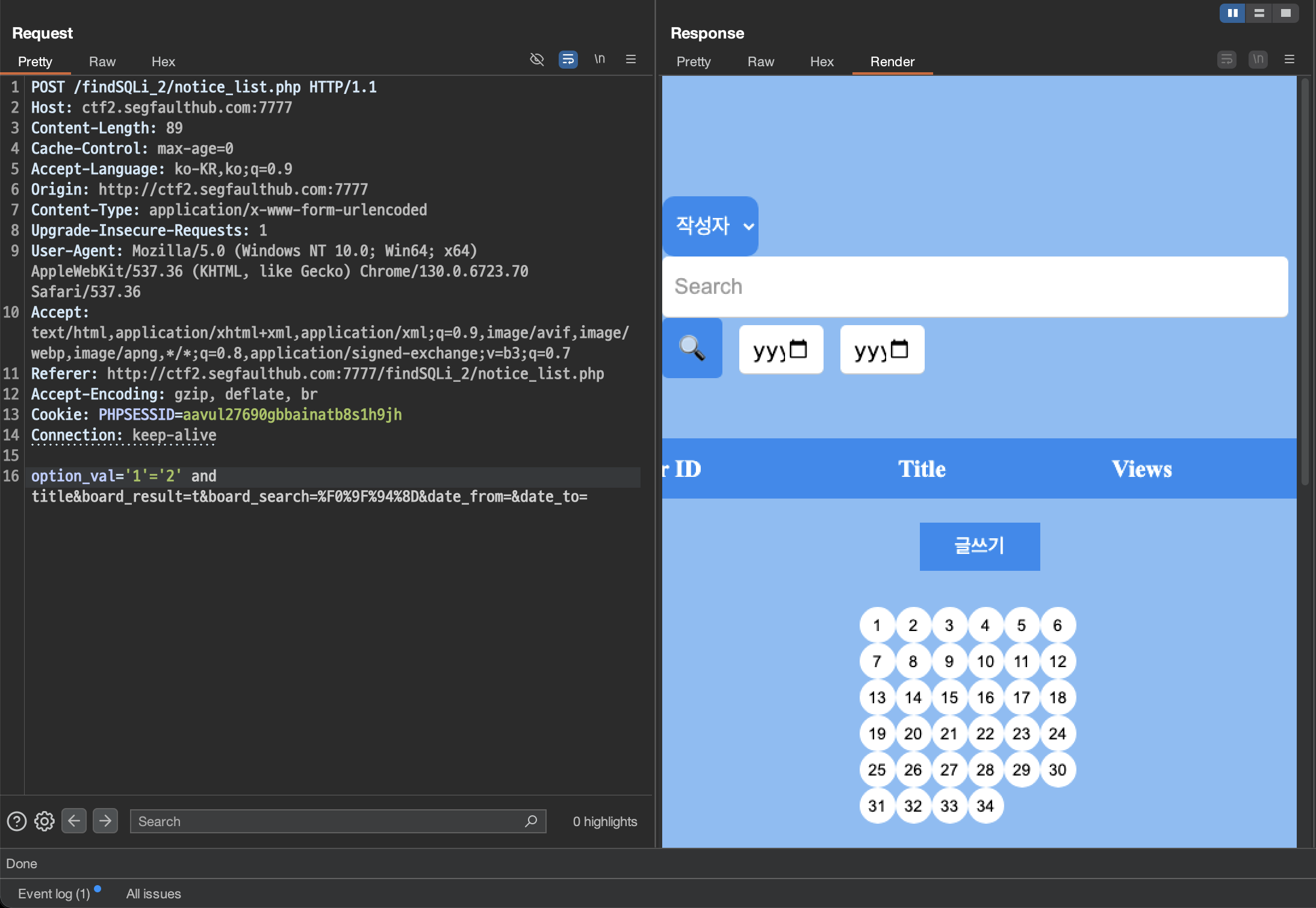This screenshot has height=908, width=1316.
Task: Click the Request search input field
Action: (x=328, y=821)
